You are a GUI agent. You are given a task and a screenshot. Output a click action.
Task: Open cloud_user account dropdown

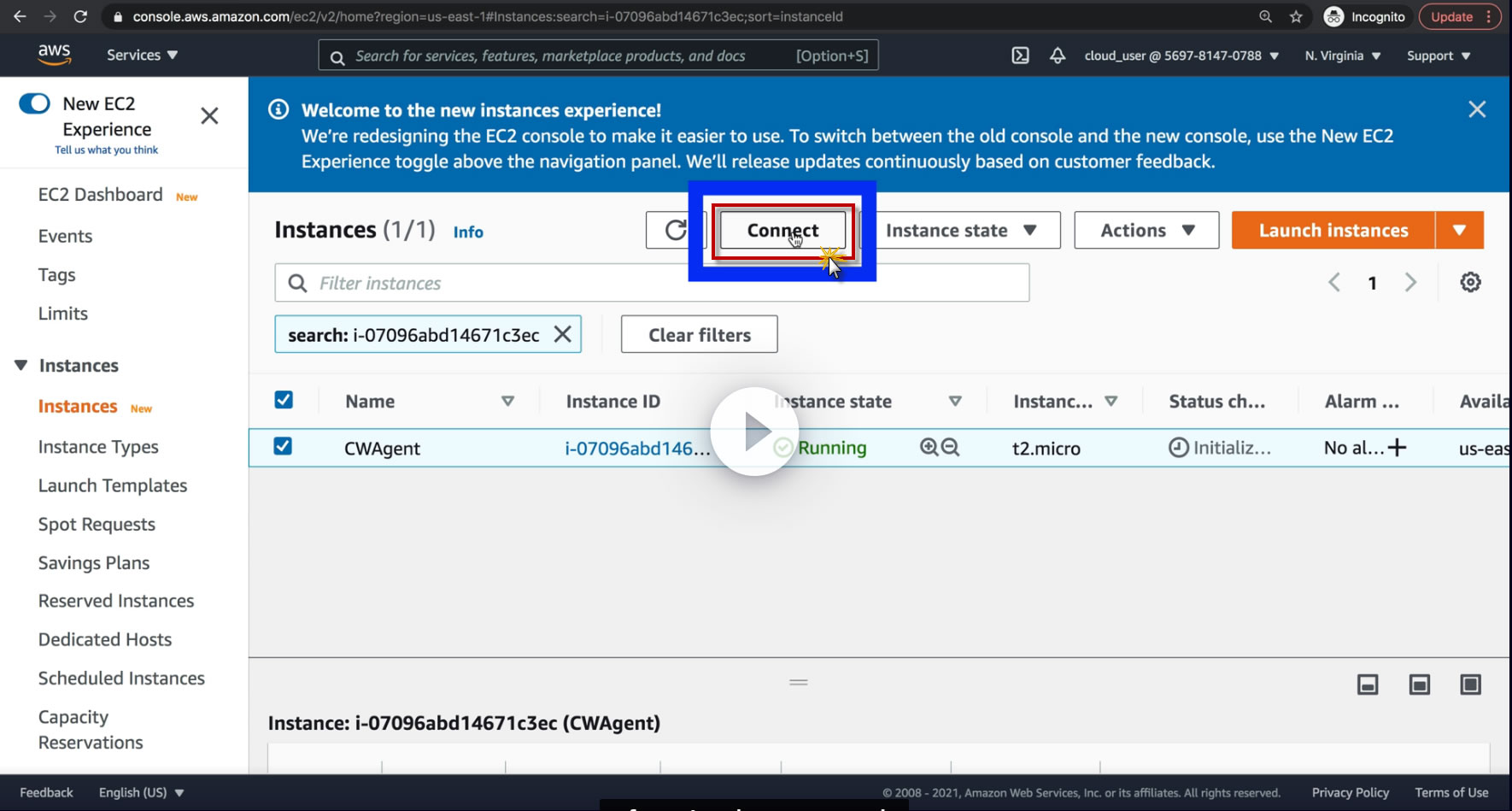tap(1181, 56)
